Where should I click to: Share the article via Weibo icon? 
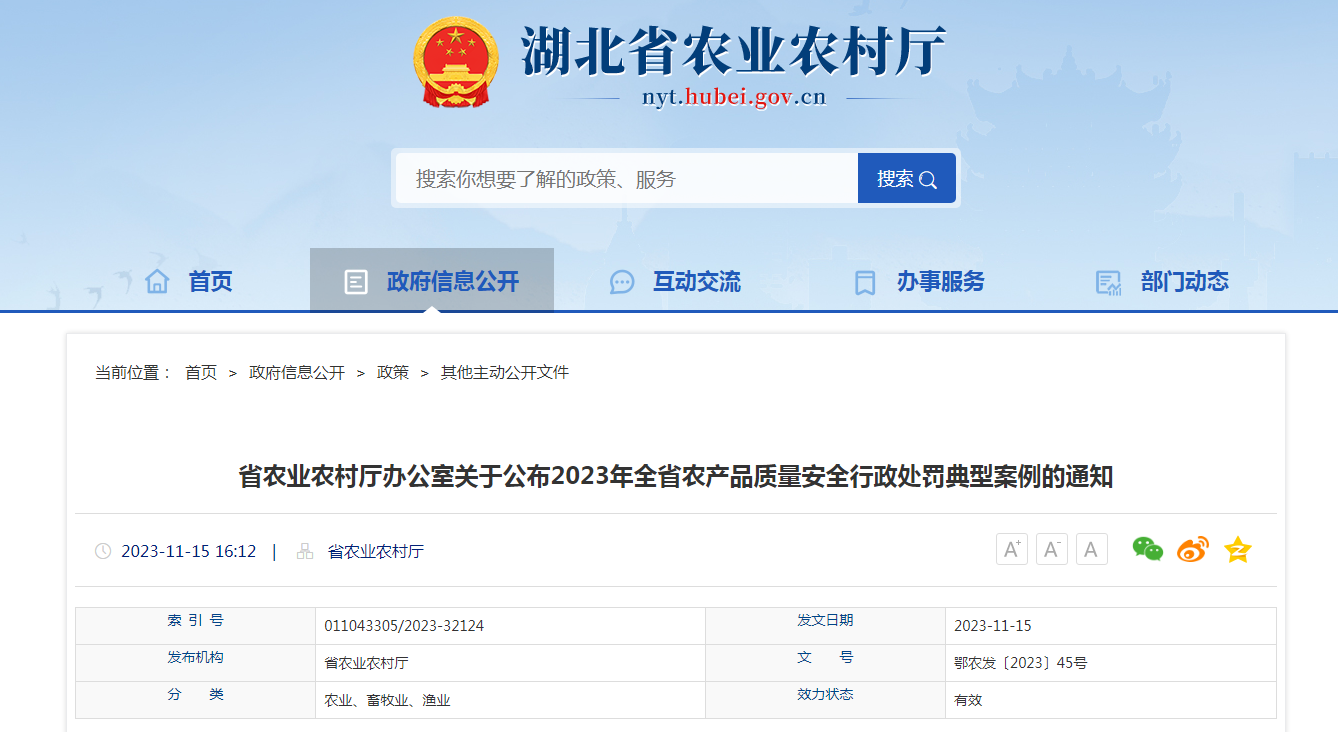pos(1192,549)
